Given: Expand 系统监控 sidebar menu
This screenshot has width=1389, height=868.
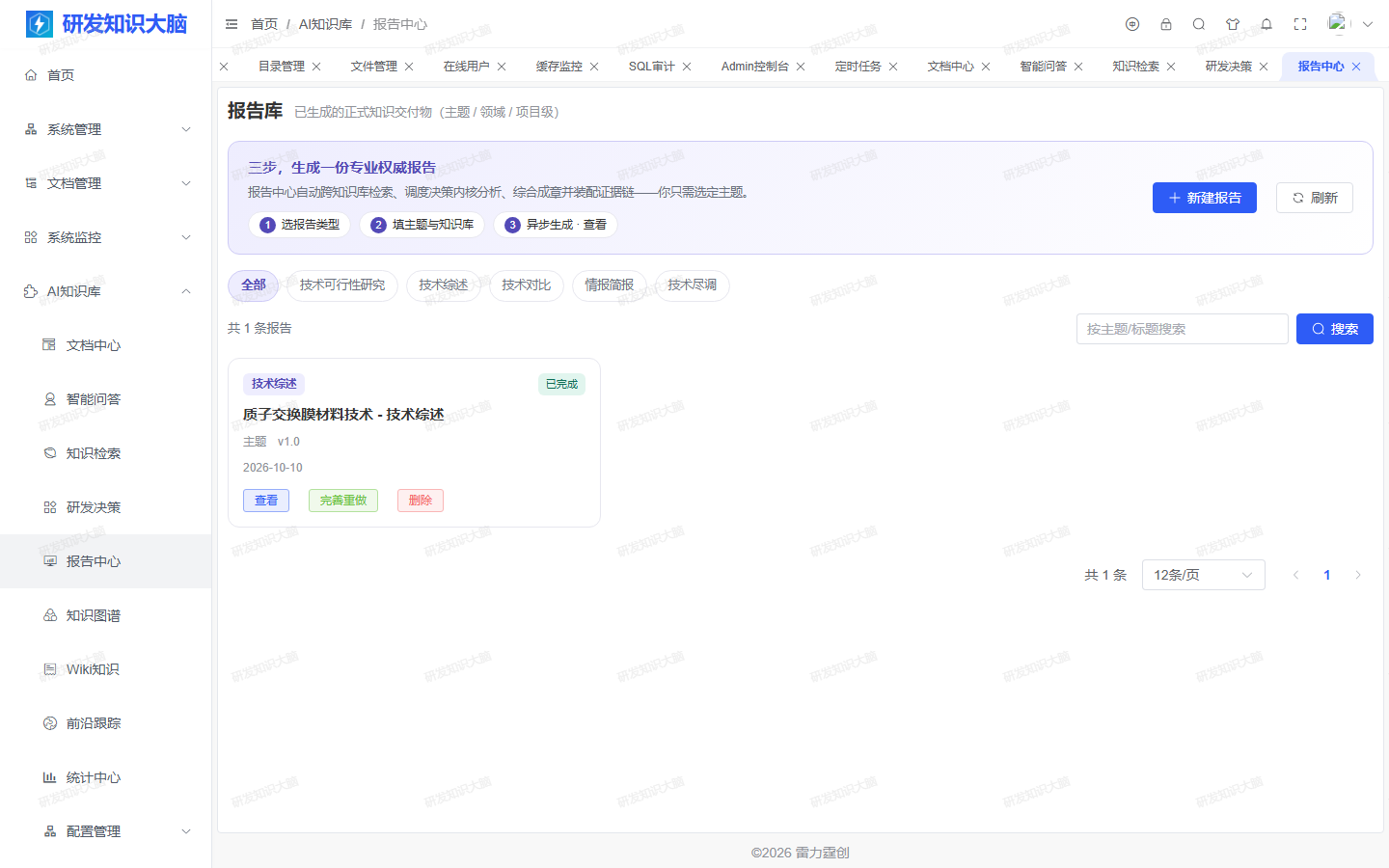Looking at the screenshot, I should (x=106, y=237).
